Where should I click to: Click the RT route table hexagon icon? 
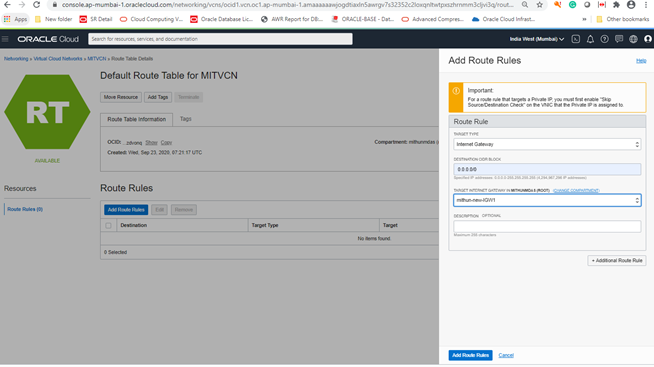click(x=47, y=112)
